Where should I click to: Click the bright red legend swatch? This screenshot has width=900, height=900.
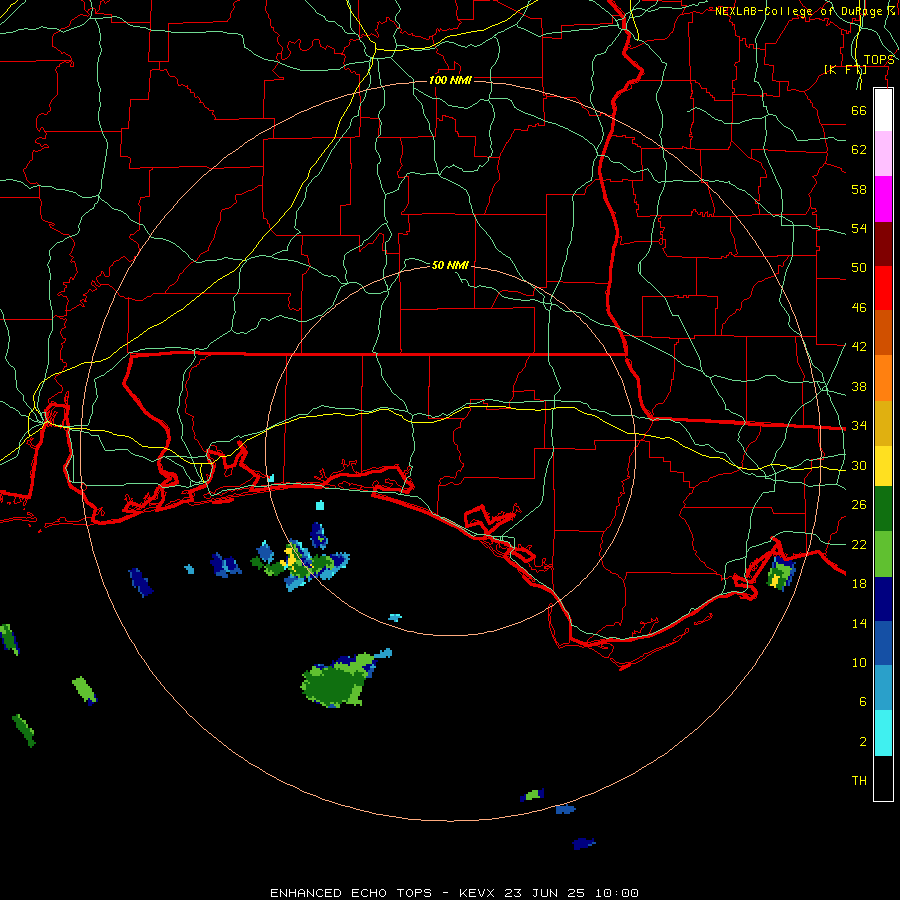883,288
